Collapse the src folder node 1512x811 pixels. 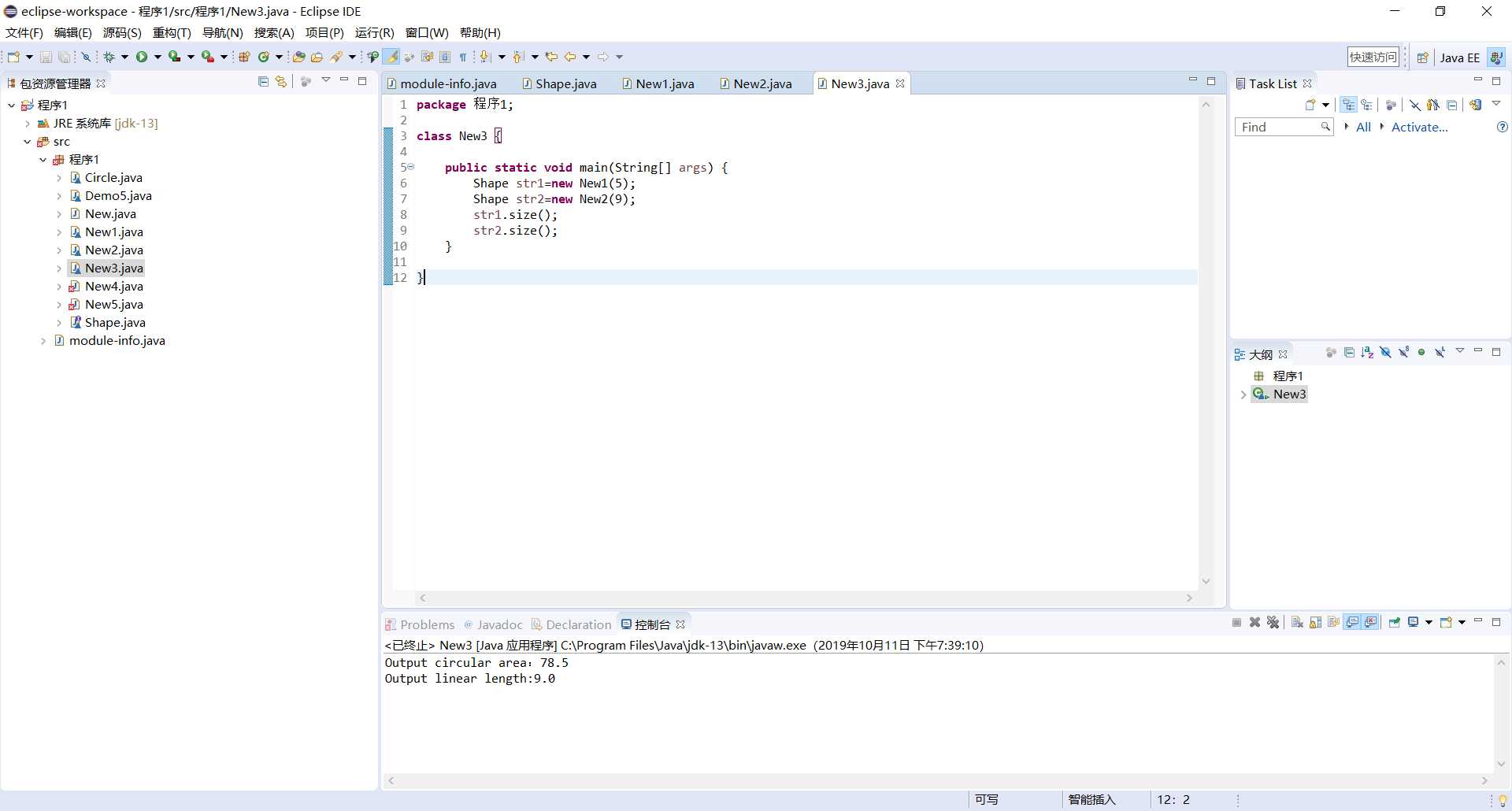click(27, 142)
